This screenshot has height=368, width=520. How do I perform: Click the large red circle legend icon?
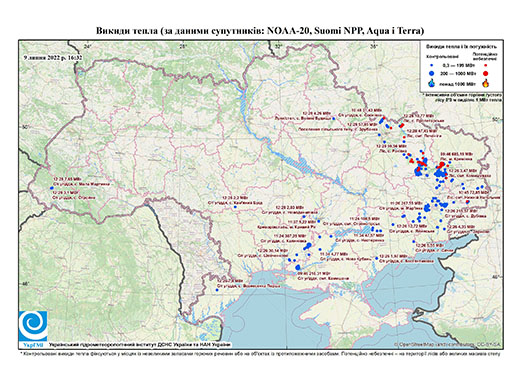(x=486, y=73)
